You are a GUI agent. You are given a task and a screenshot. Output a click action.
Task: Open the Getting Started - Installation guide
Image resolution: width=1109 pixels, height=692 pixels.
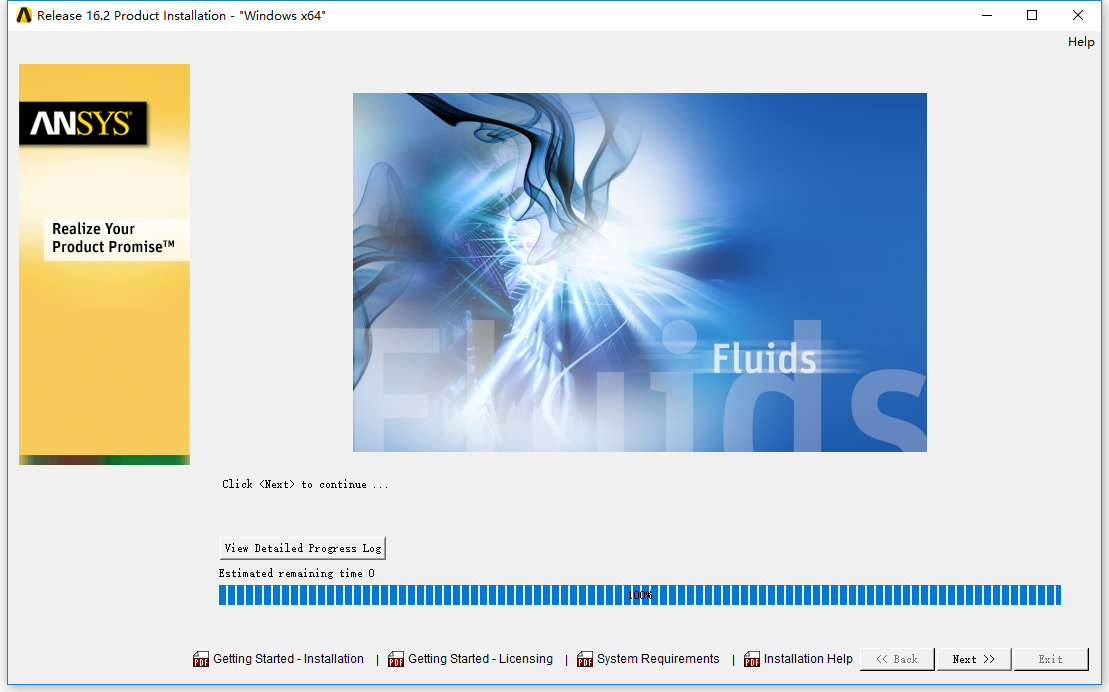tap(289, 659)
